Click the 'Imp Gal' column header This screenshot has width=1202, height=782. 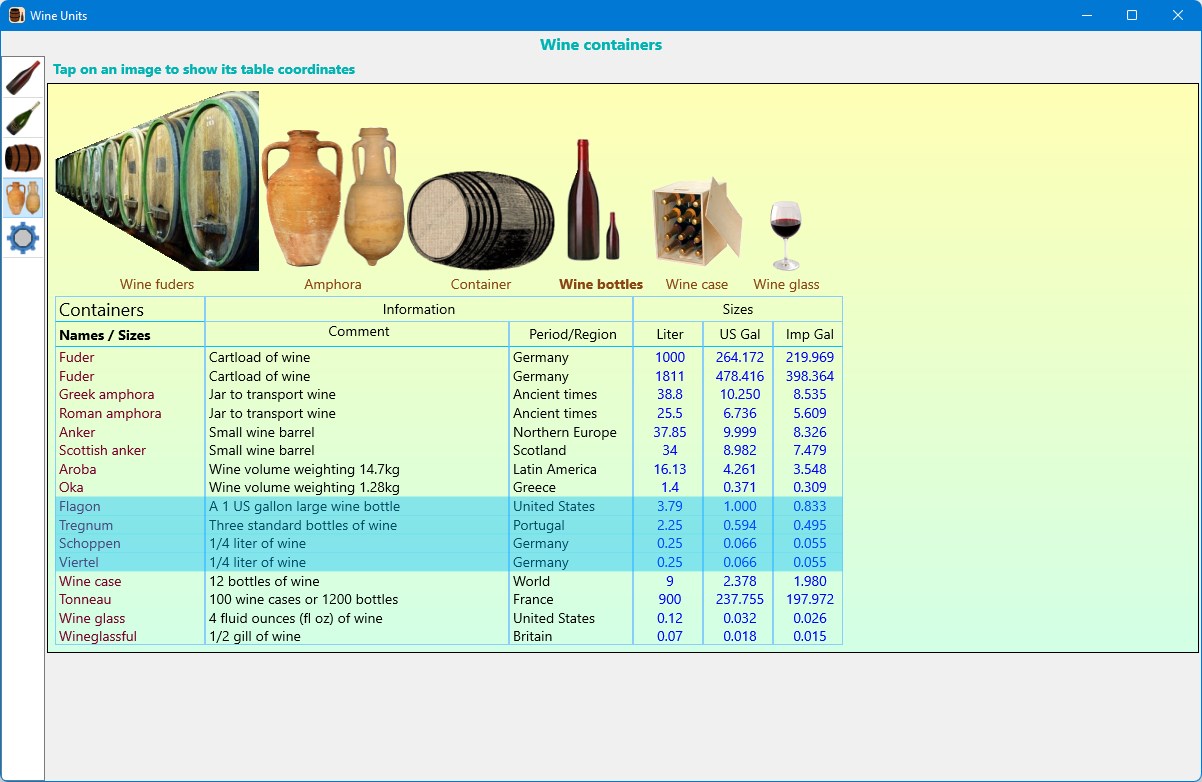point(810,334)
